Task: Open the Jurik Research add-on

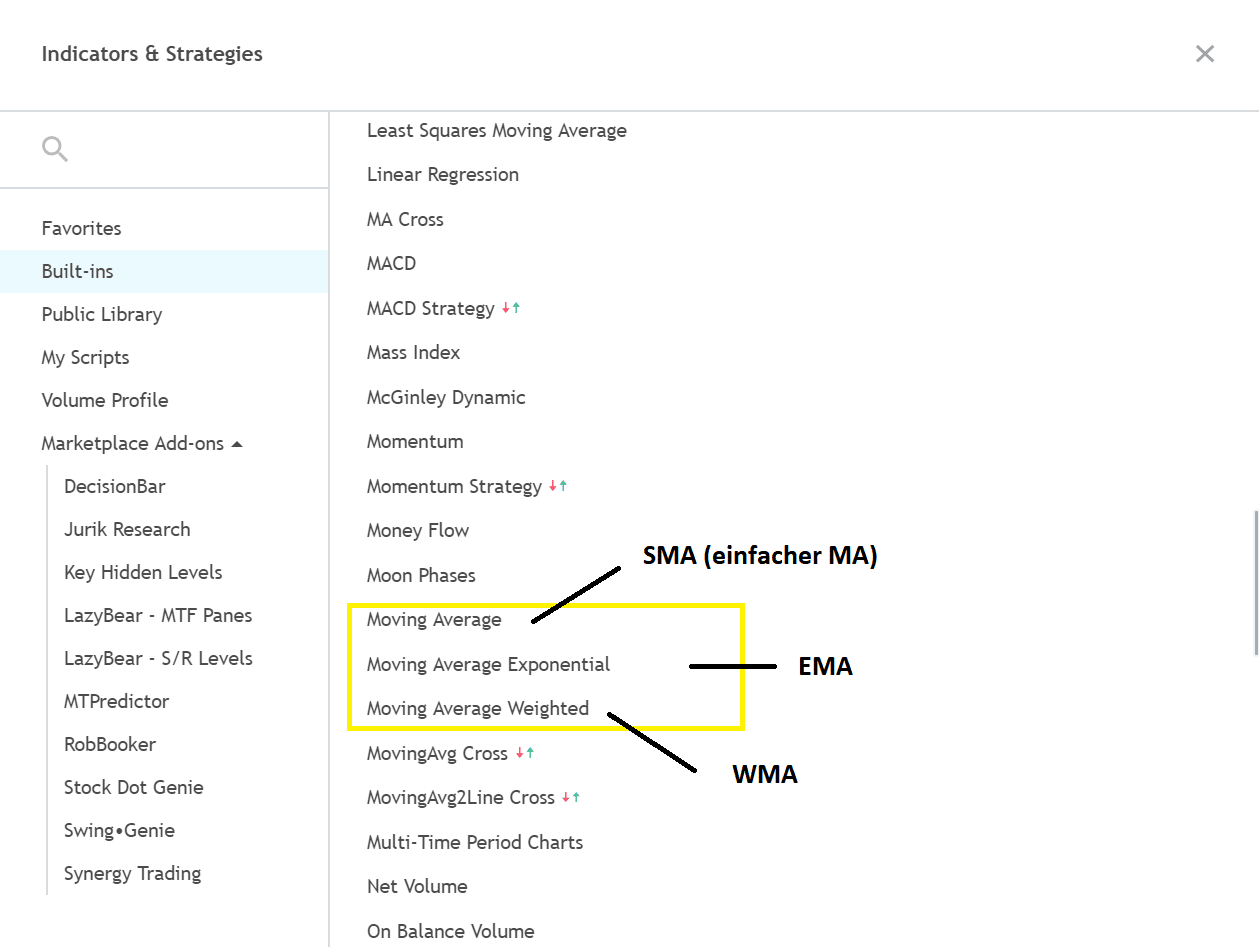Action: click(127, 529)
